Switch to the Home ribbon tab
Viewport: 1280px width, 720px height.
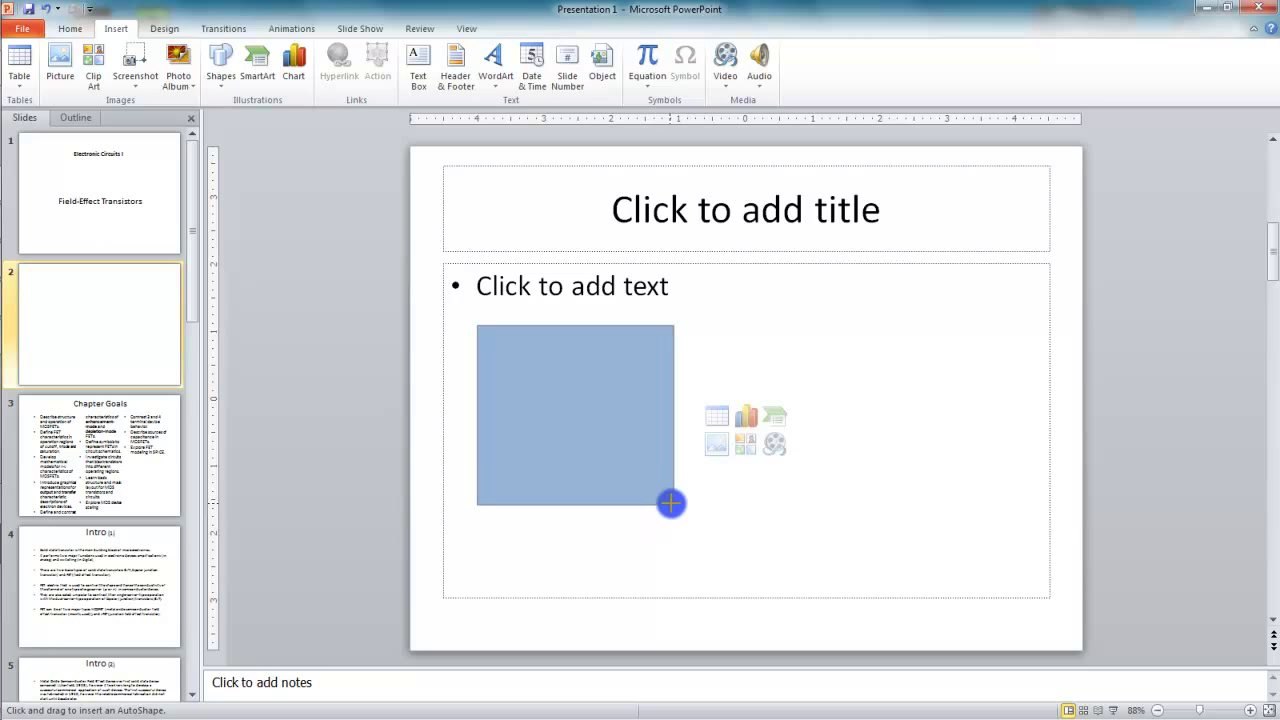(70, 29)
